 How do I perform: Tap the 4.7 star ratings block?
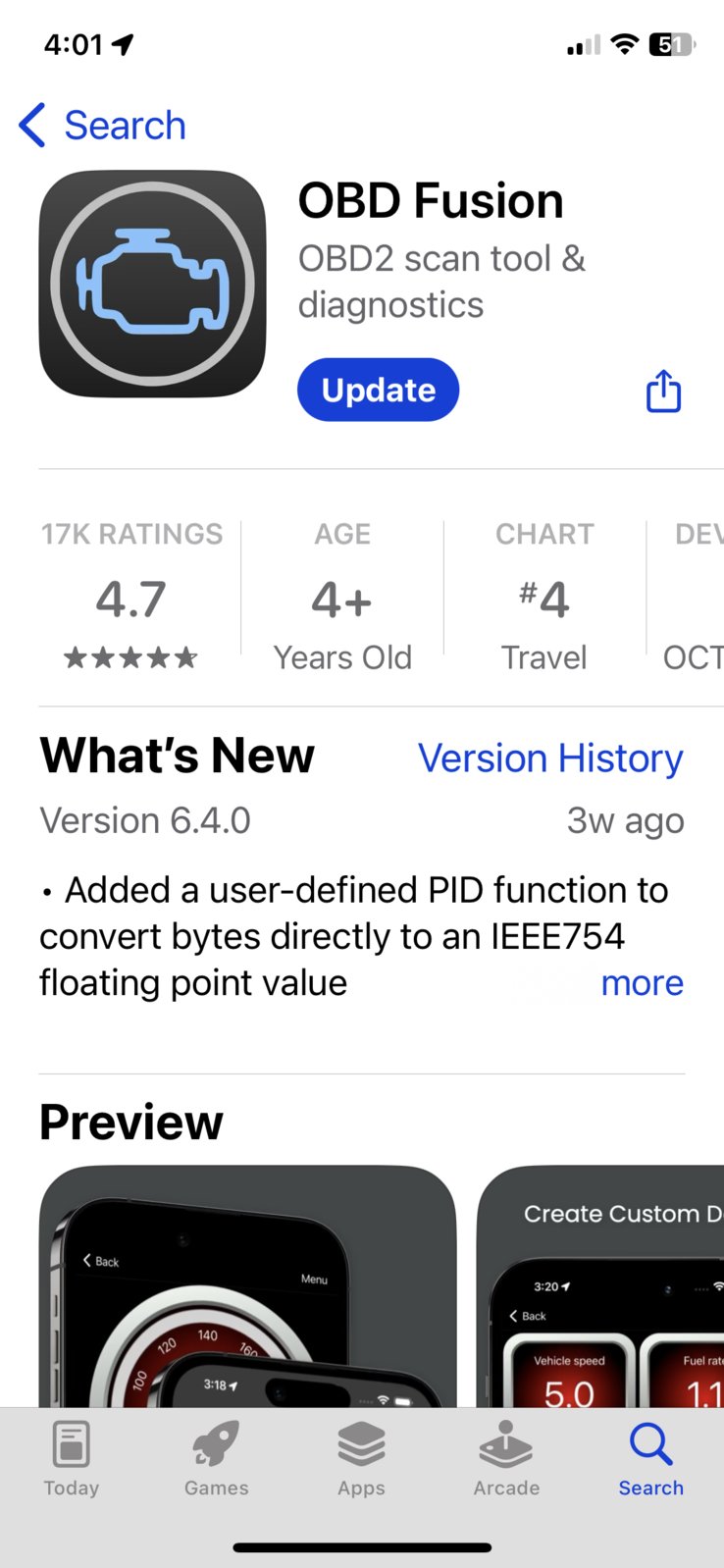click(x=131, y=595)
